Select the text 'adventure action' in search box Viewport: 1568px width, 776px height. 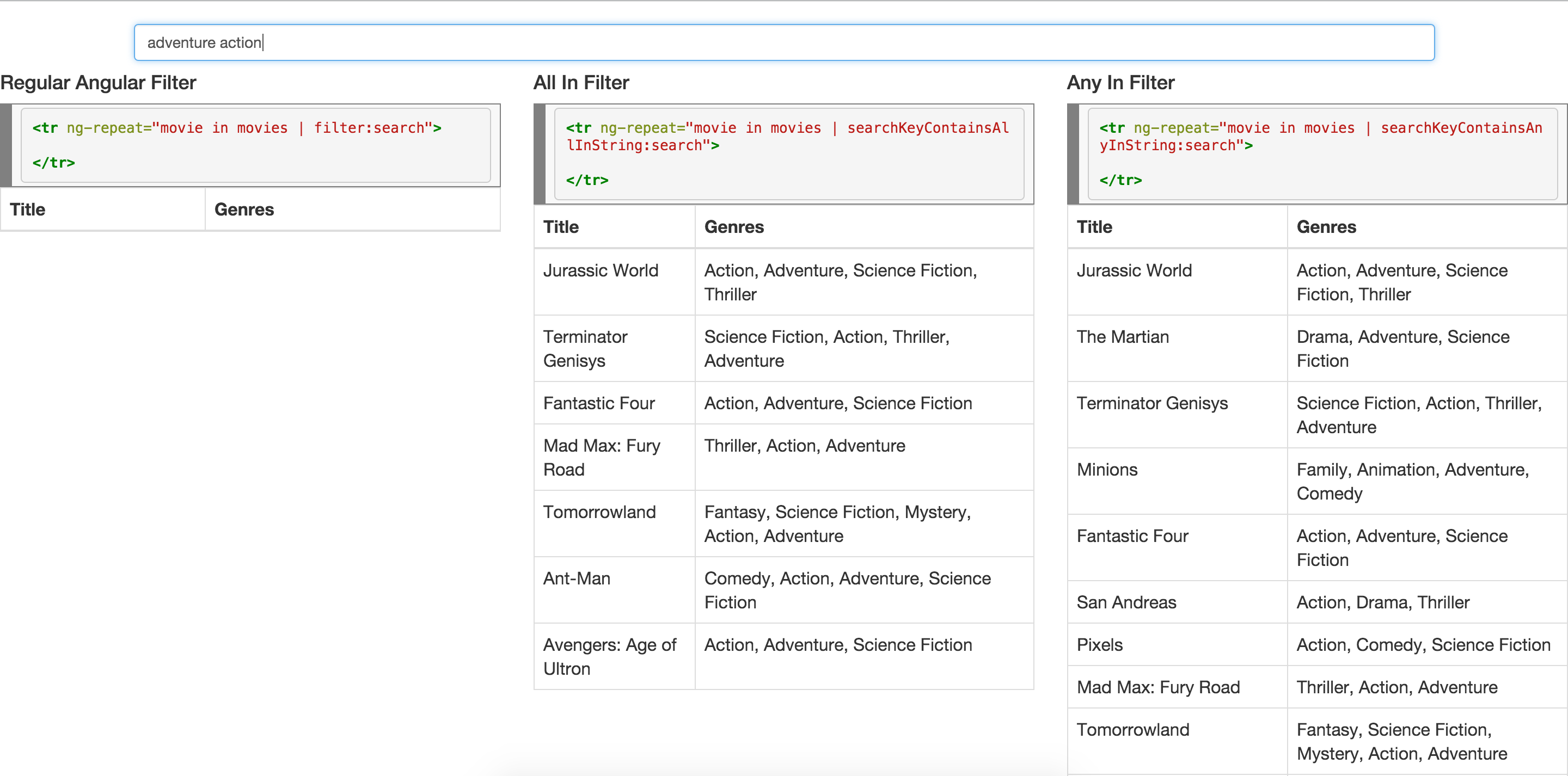coord(205,42)
